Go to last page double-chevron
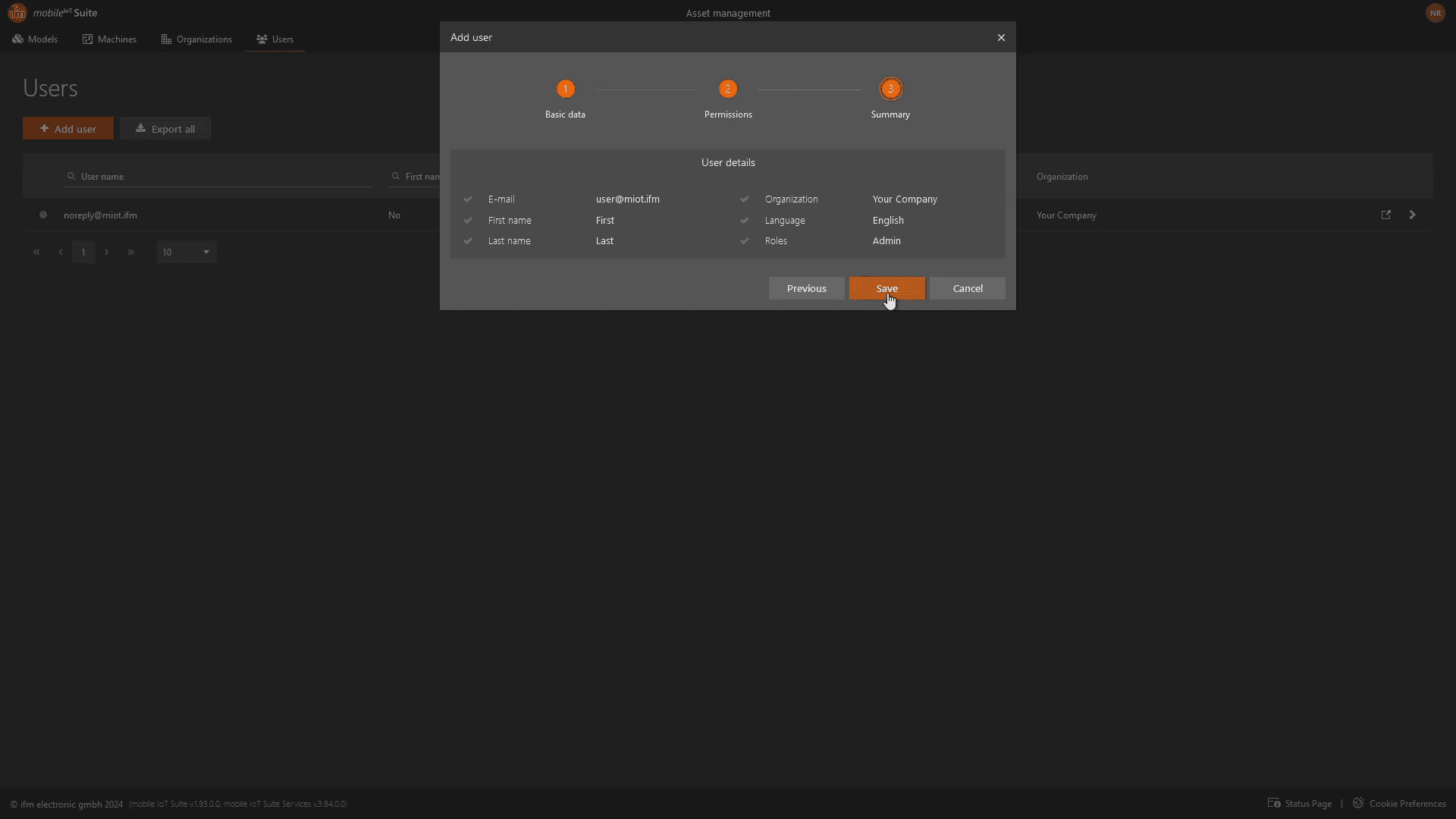 click(130, 252)
